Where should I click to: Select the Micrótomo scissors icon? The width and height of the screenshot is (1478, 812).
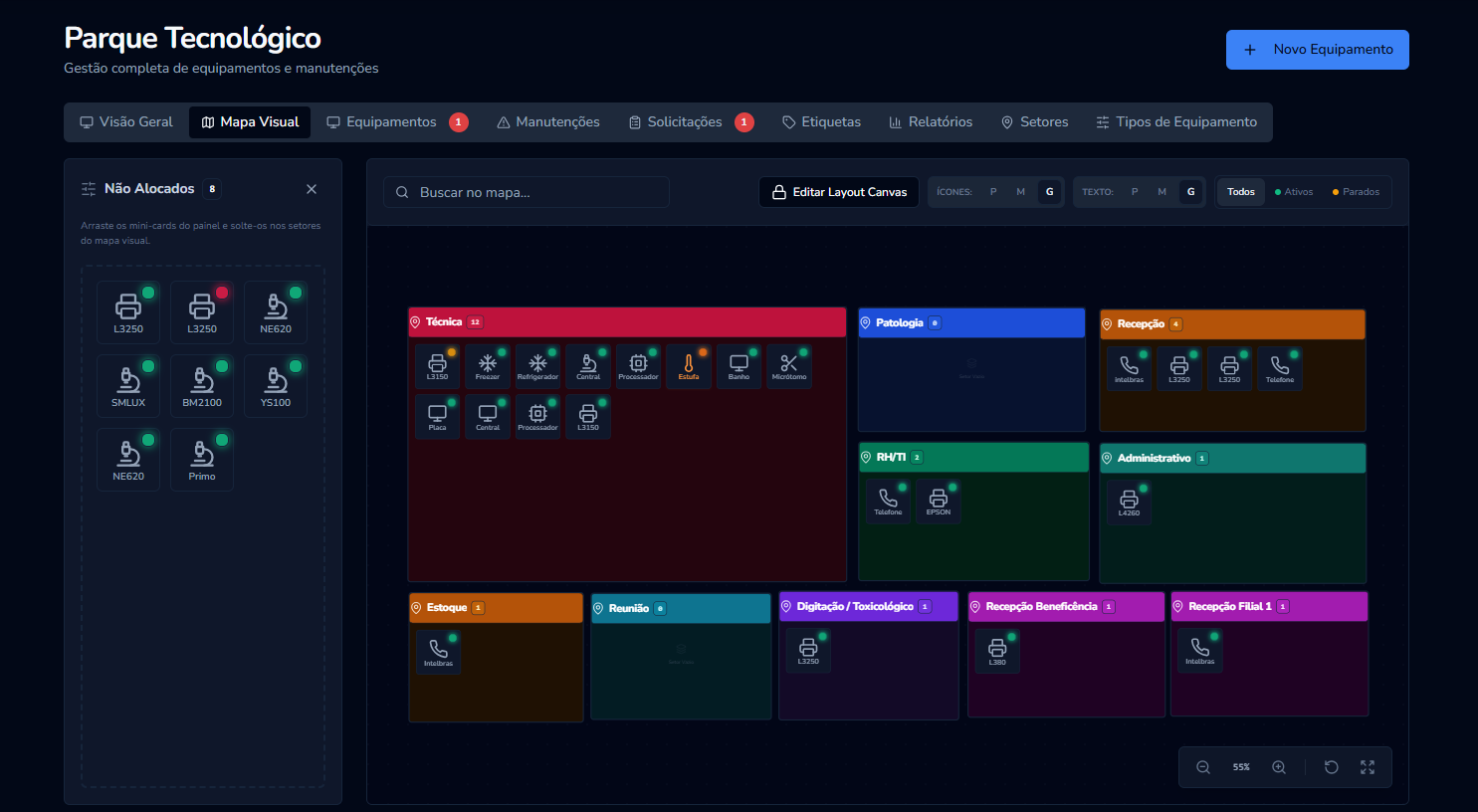(x=789, y=366)
